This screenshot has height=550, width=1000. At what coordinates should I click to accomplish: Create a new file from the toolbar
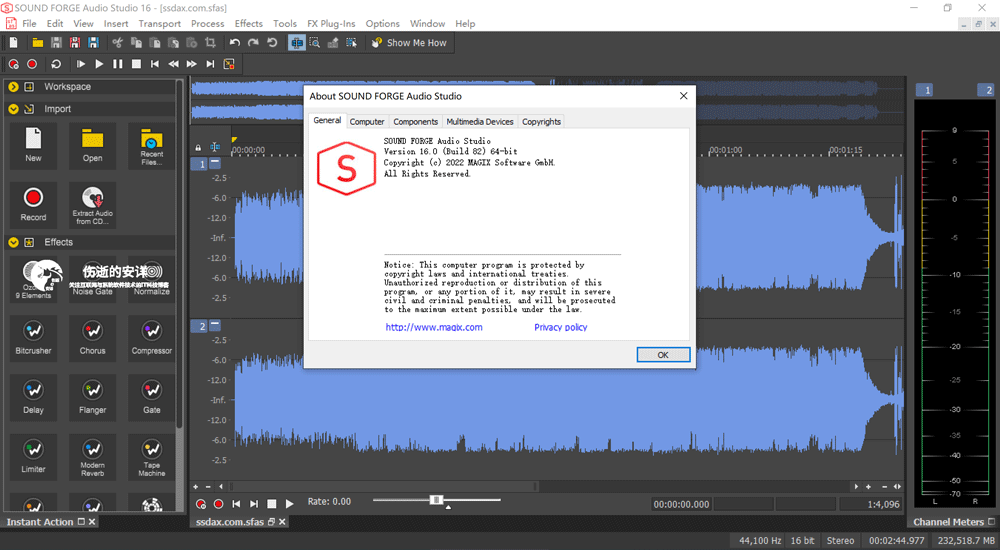[13, 43]
